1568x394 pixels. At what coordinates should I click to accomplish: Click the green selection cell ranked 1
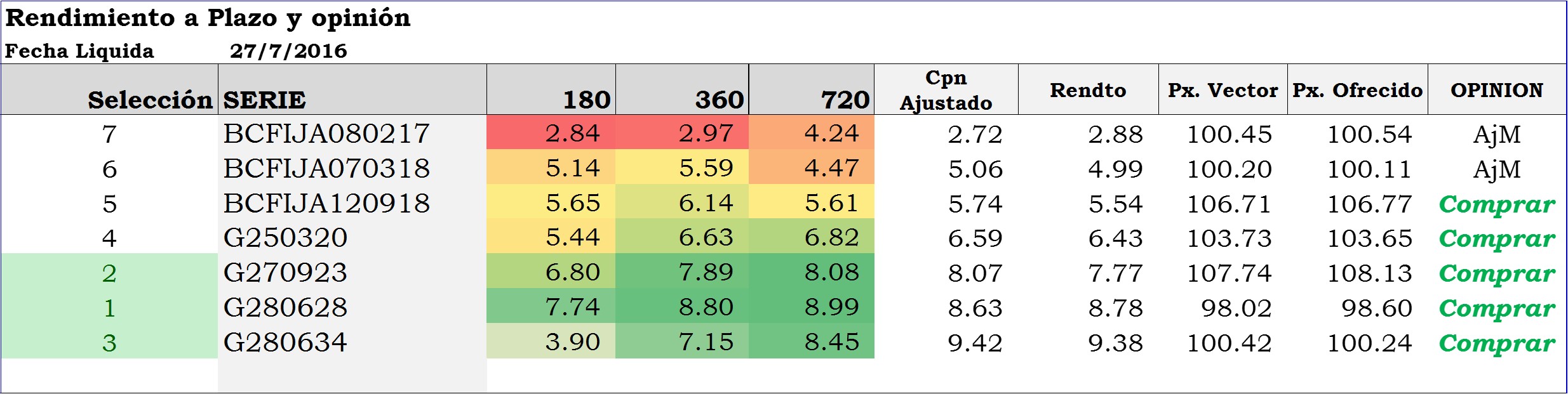(x=109, y=308)
